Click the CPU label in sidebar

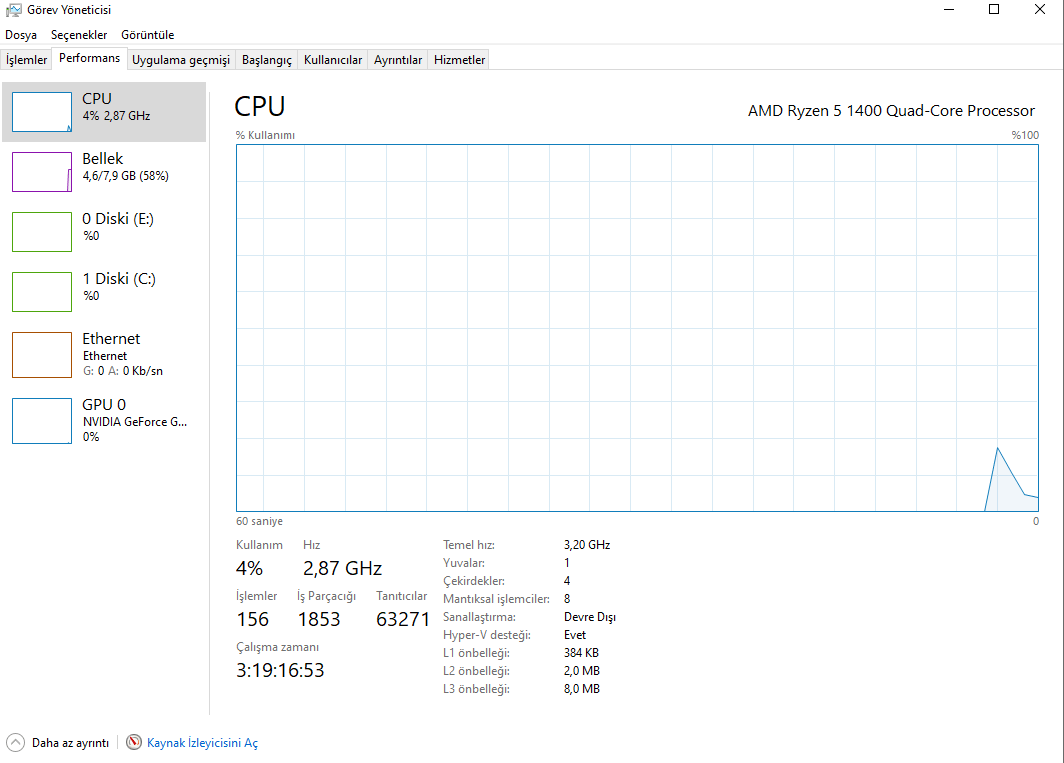coord(97,98)
